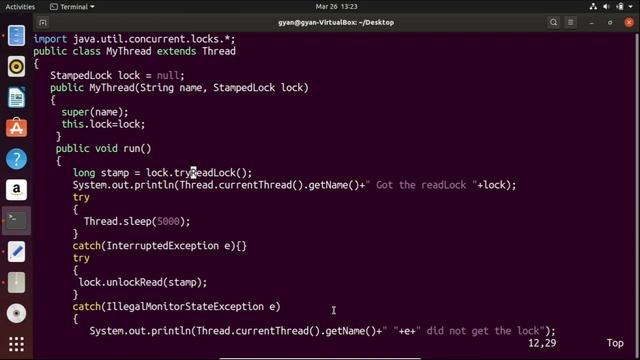Open the Activities overview
Viewport: 640px width, 360px height.
(x=20, y=7)
